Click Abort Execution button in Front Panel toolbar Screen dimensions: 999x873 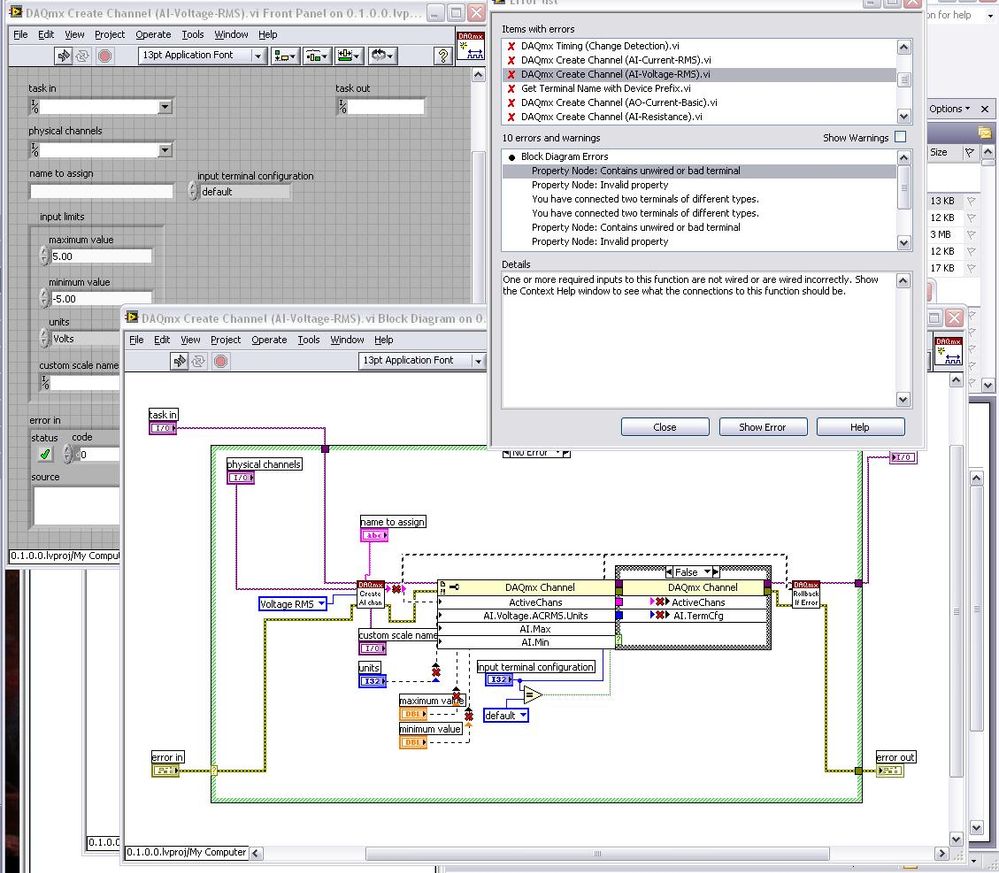pos(105,55)
